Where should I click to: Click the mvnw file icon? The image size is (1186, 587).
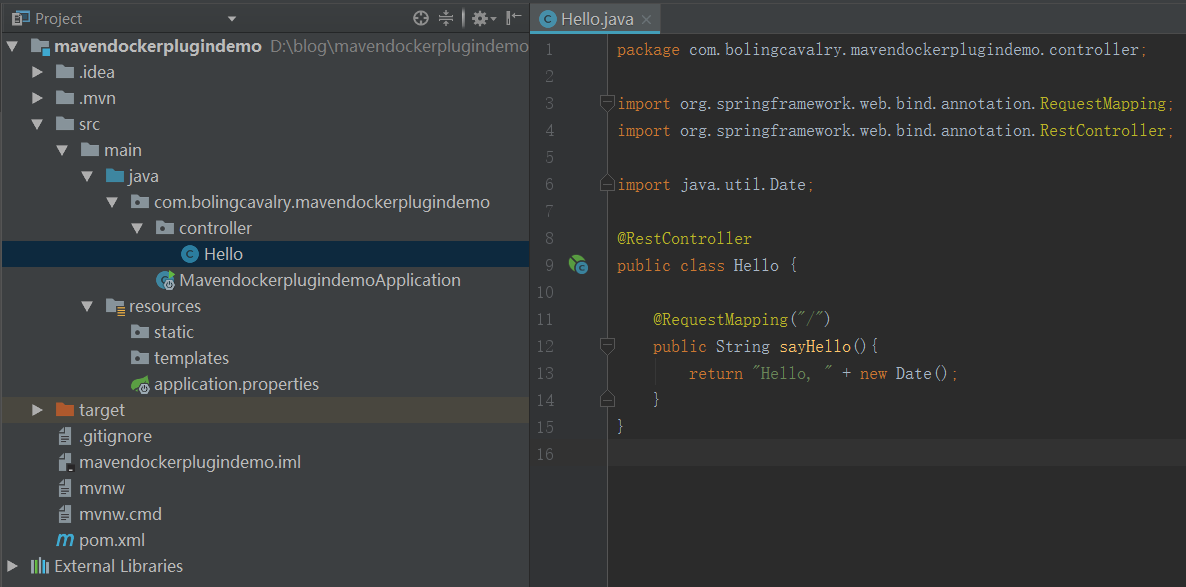[x=65, y=488]
